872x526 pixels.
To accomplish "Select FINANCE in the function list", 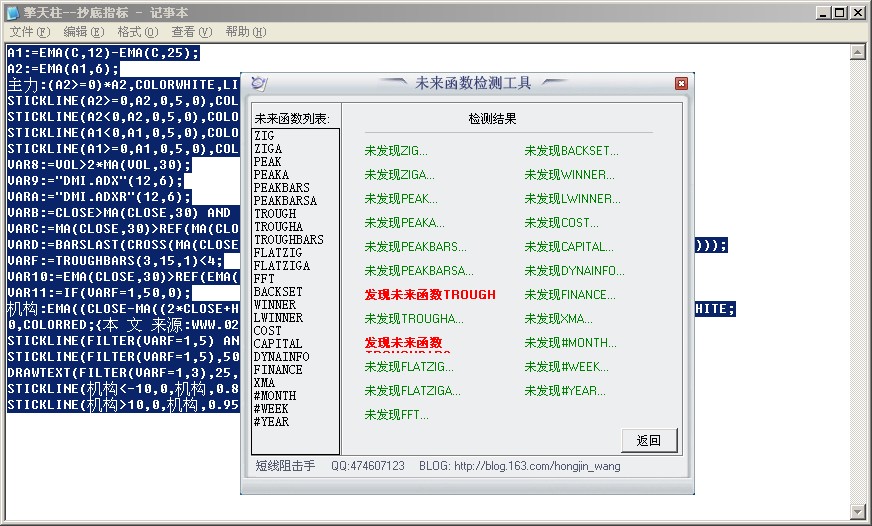I will pos(278,370).
